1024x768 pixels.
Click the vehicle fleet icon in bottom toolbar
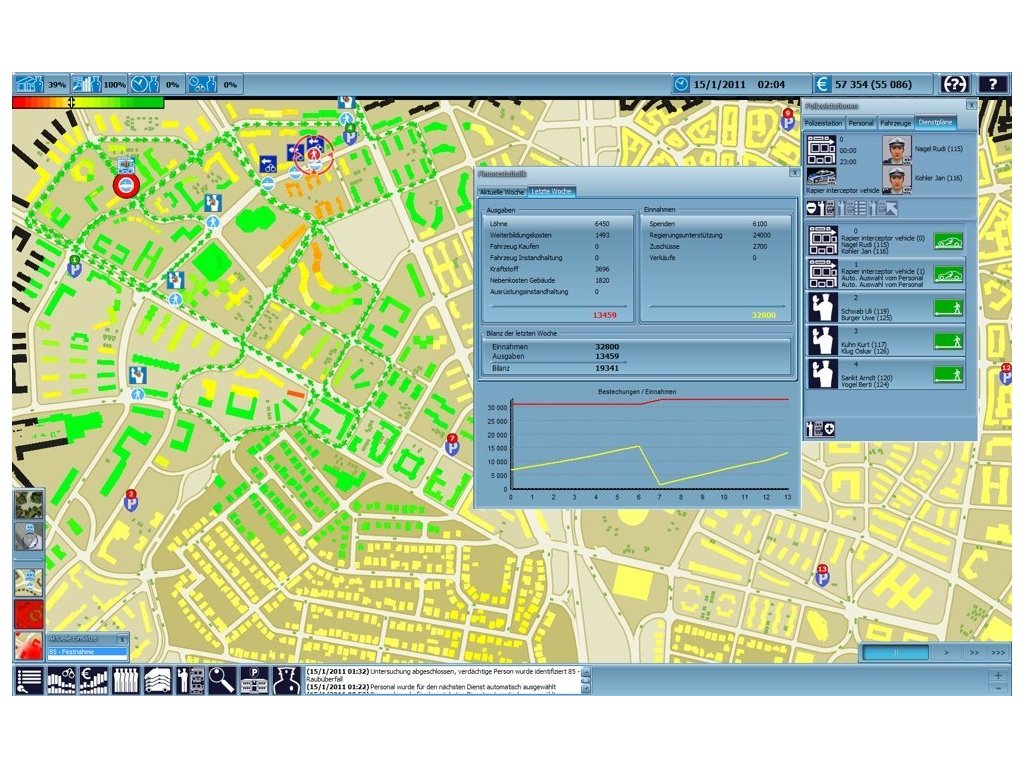(x=158, y=681)
